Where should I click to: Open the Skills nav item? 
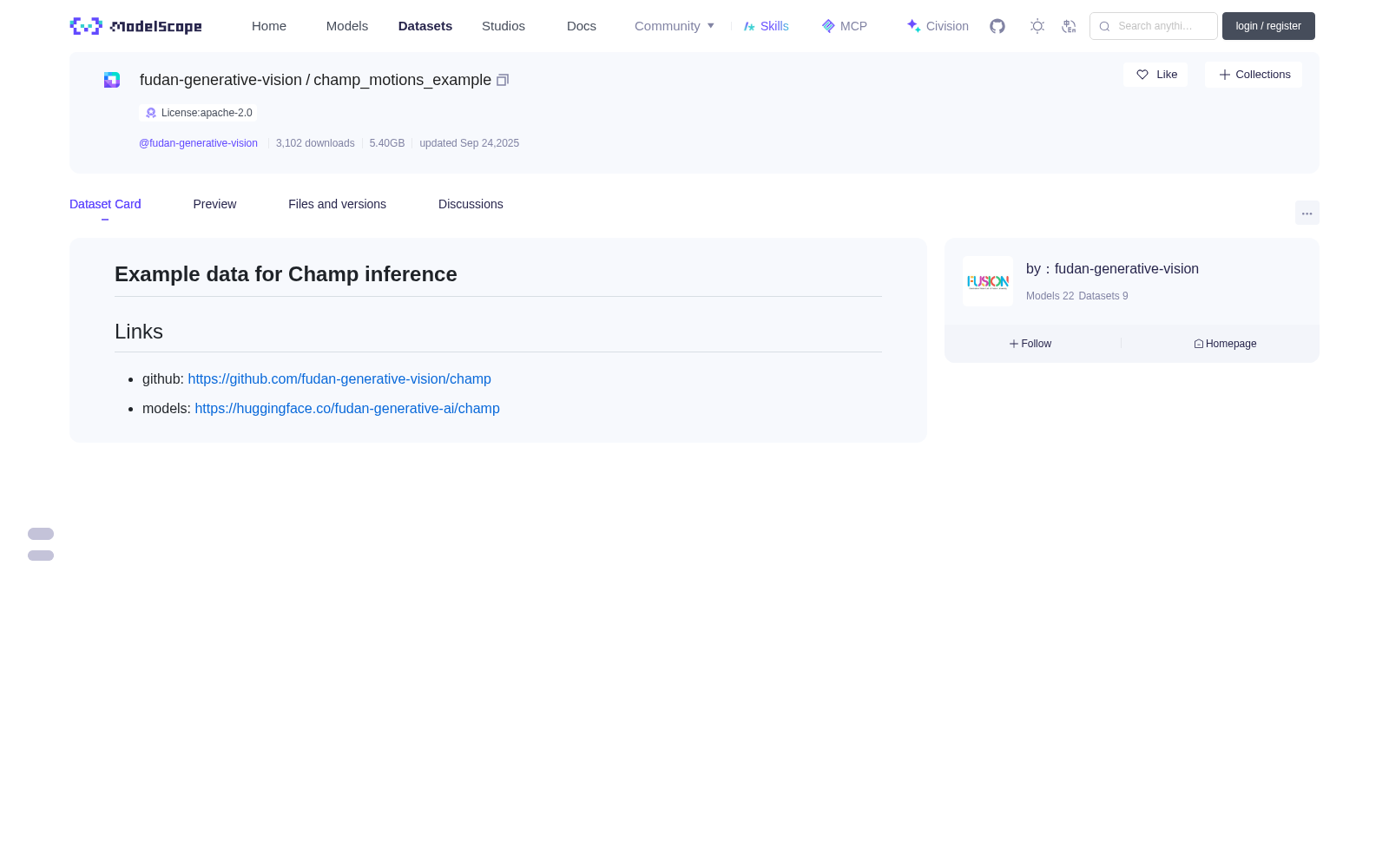point(766,26)
